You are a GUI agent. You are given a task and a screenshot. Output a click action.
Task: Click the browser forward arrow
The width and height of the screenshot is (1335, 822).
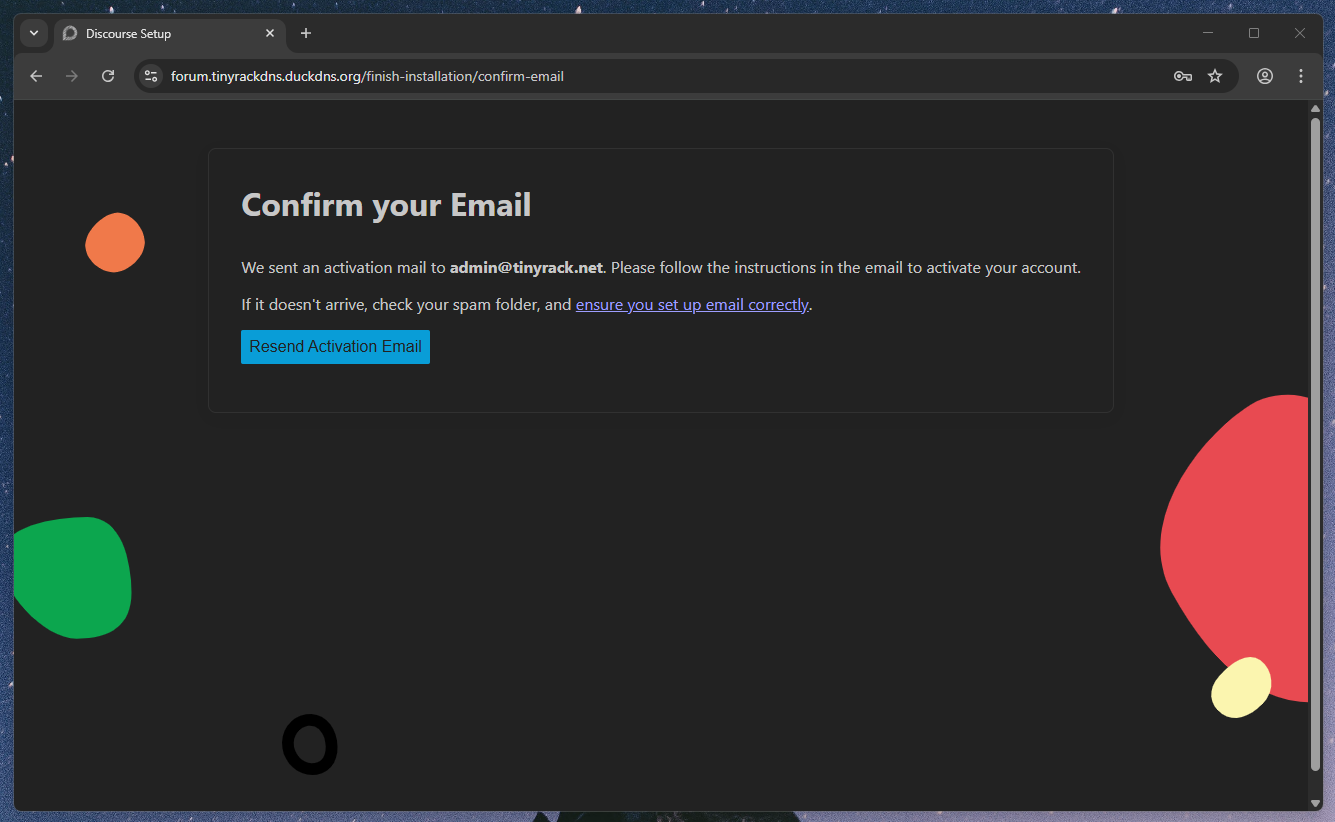coord(72,76)
